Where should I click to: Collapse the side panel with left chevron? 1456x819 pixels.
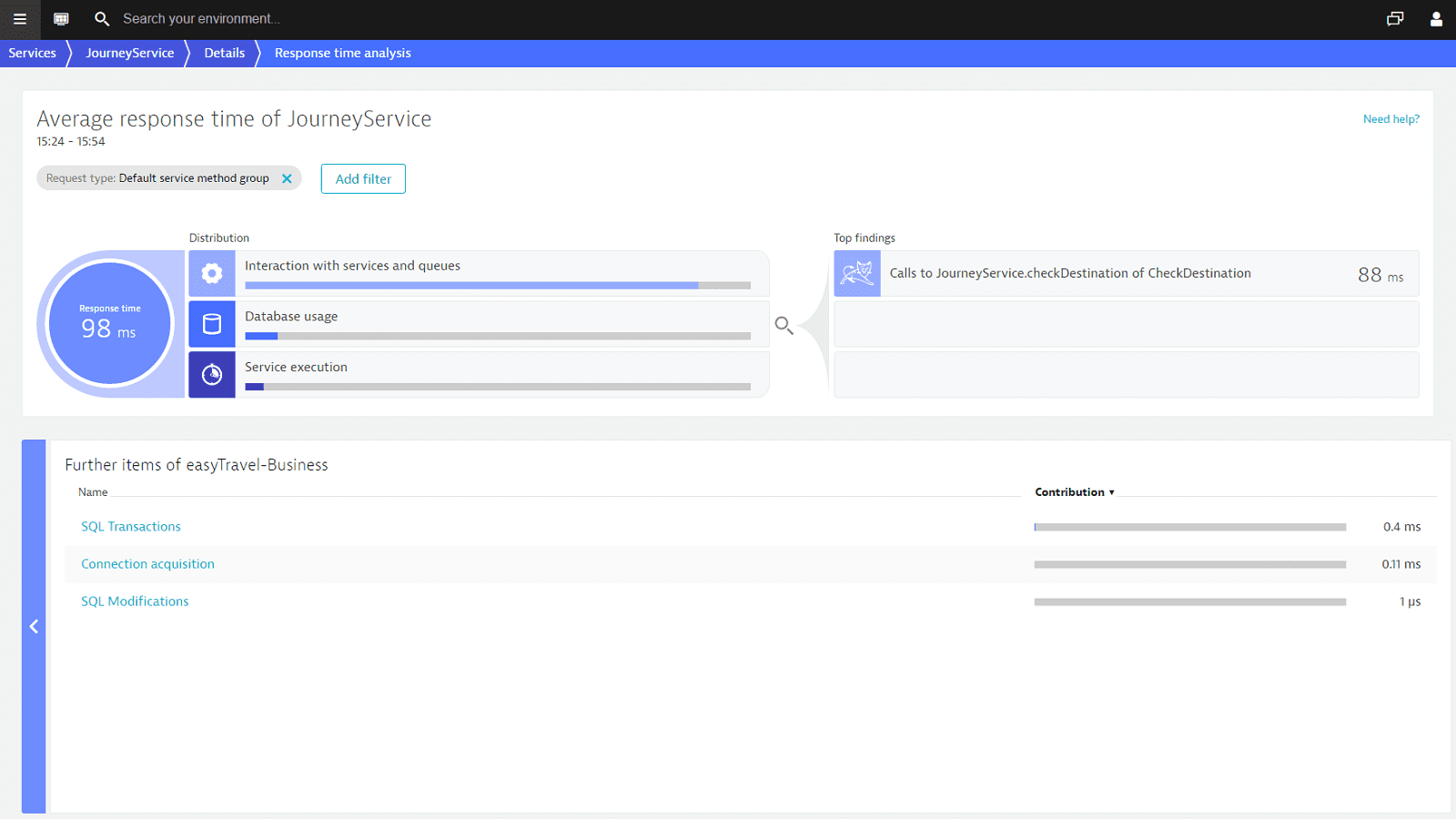coord(34,626)
